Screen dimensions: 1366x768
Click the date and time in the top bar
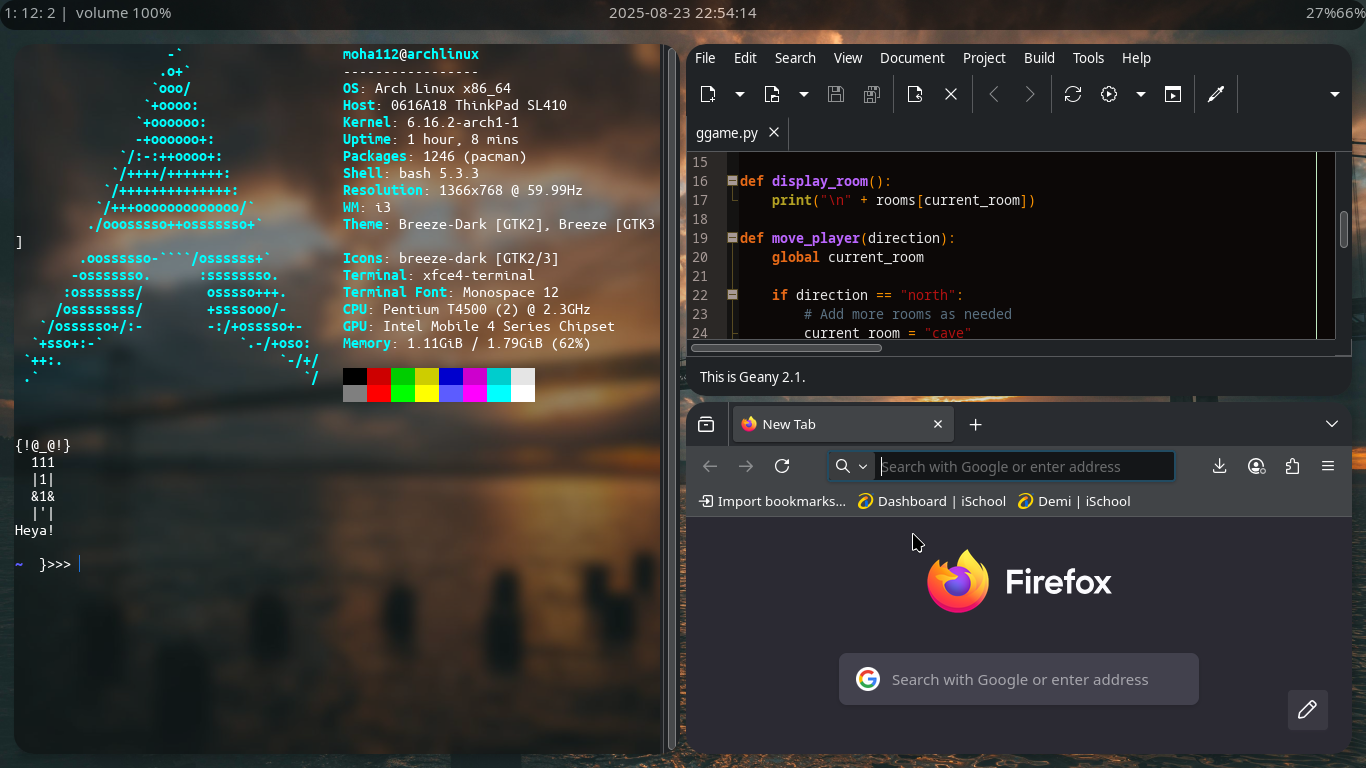(682, 13)
